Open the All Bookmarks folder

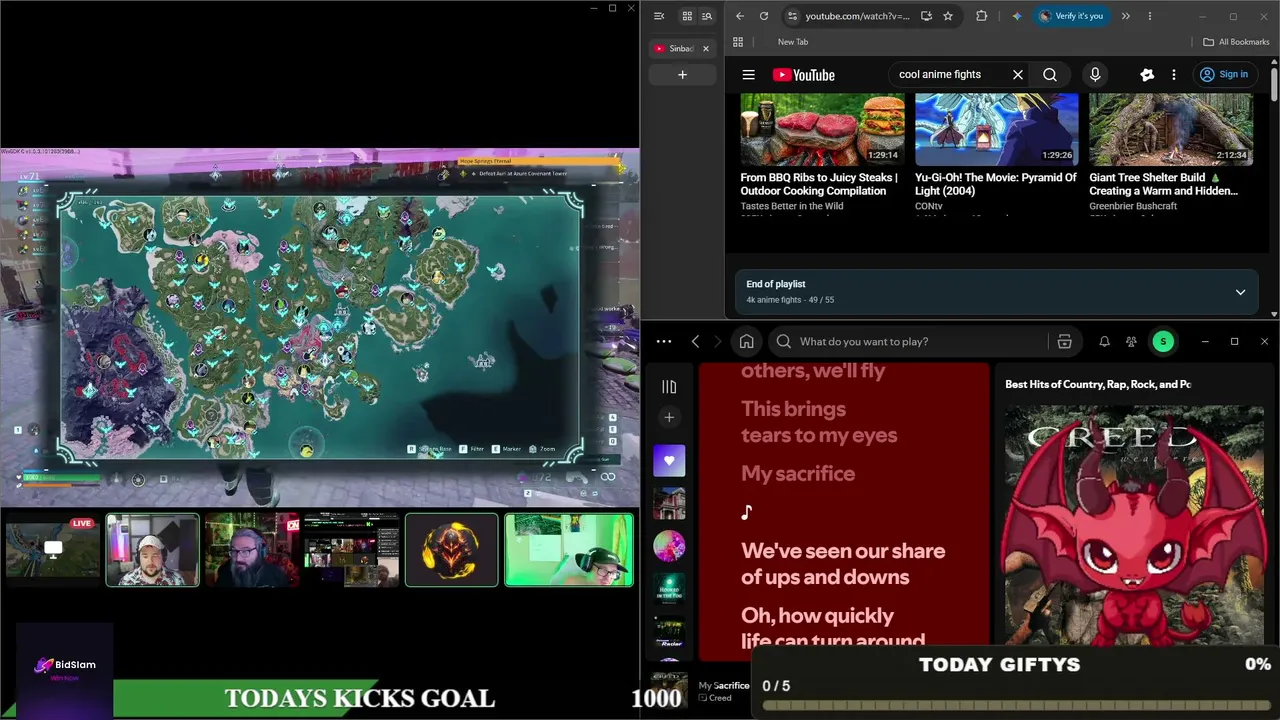click(x=1236, y=42)
